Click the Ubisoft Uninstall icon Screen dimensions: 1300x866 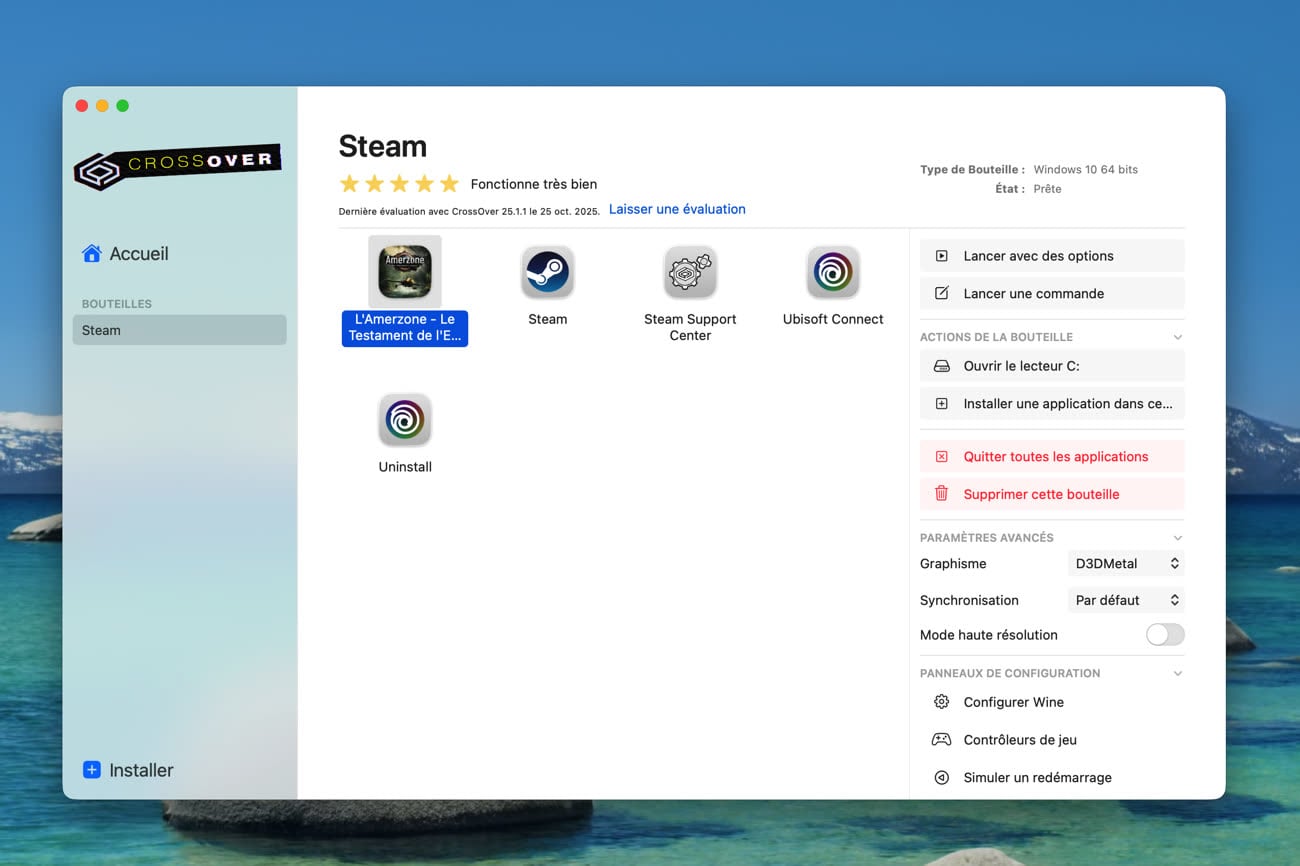(x=405, y=420)
